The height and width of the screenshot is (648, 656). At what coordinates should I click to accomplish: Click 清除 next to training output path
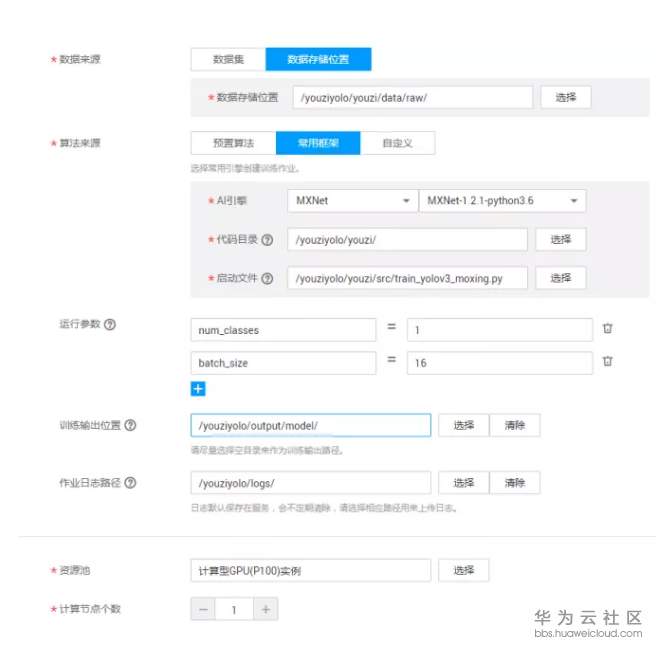pyautogui.click(x=515, y=425)
